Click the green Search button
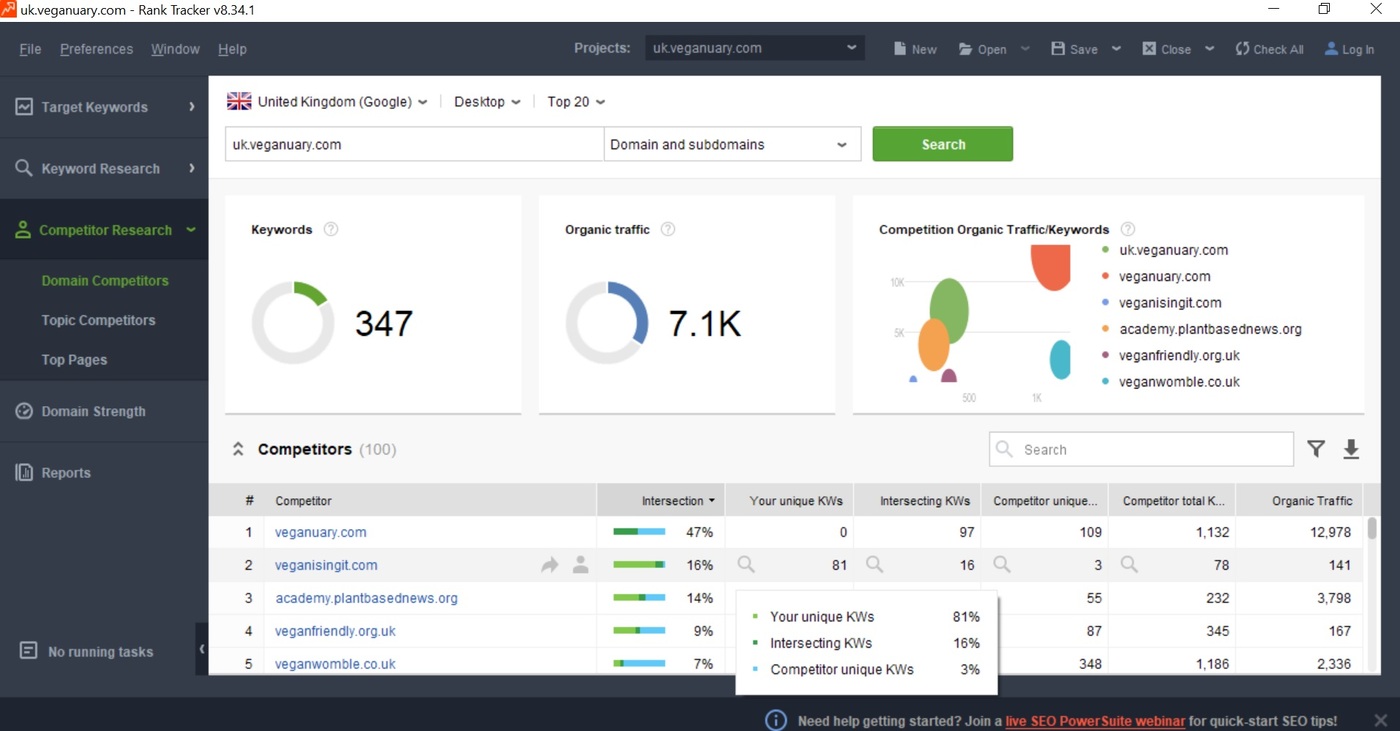This screenshot has height=731, width=1400. coord(942,144)
